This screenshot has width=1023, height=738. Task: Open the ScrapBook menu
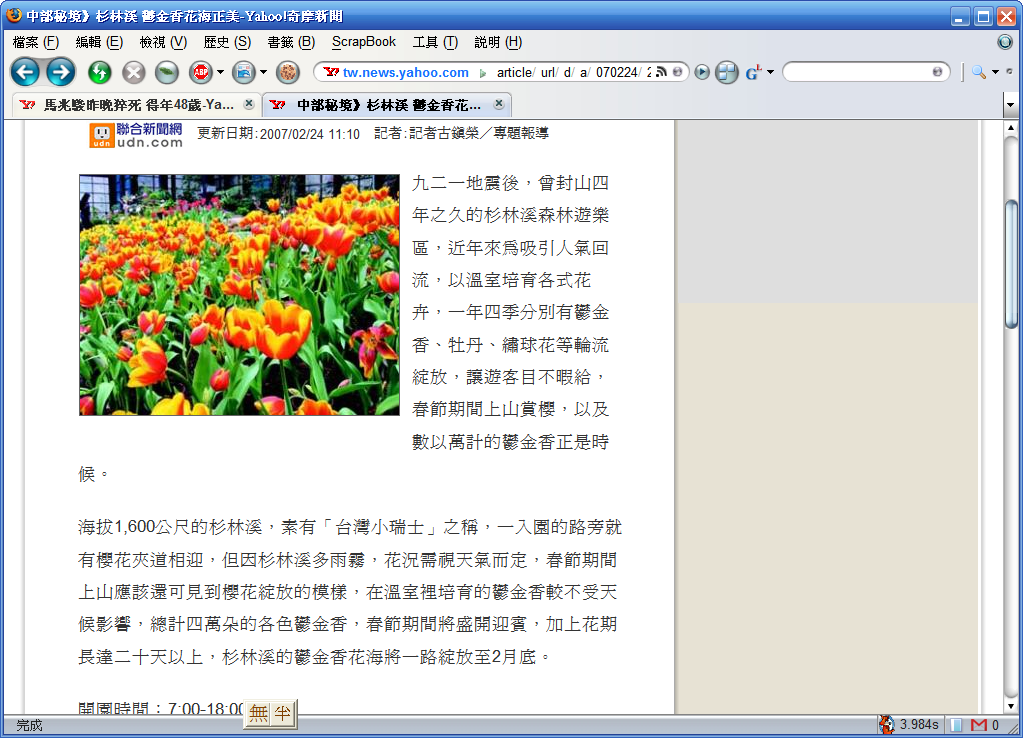[x=364, y=42]
